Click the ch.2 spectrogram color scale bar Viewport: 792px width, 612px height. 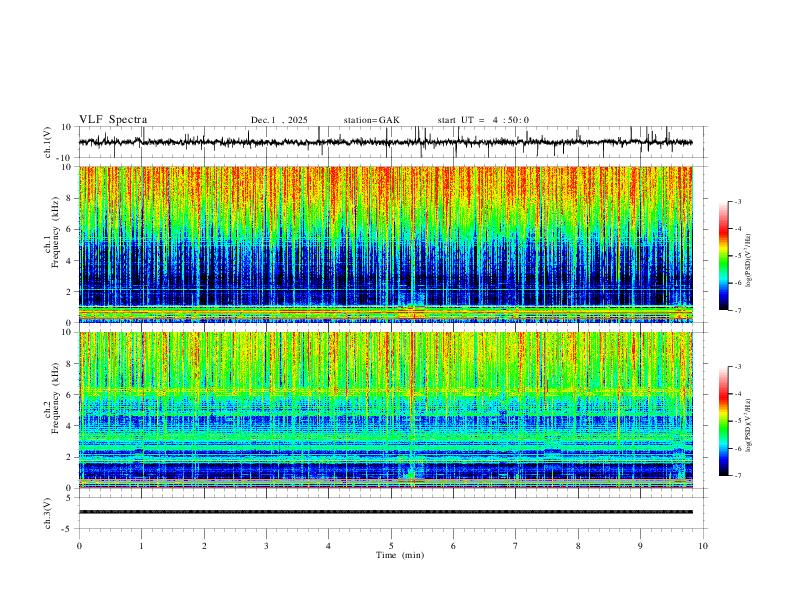723,421
